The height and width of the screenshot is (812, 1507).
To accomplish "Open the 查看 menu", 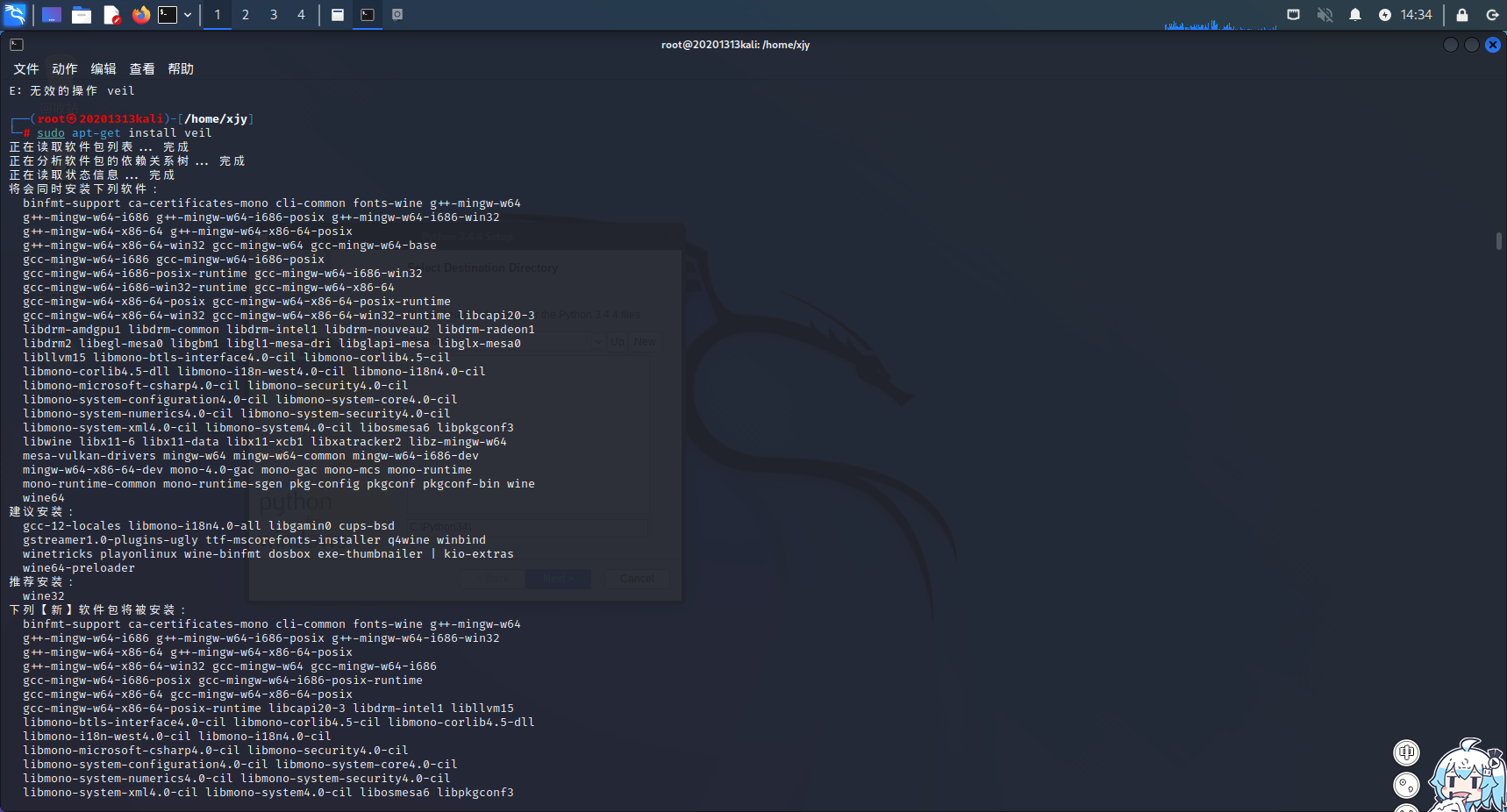I will click(142, 69).
